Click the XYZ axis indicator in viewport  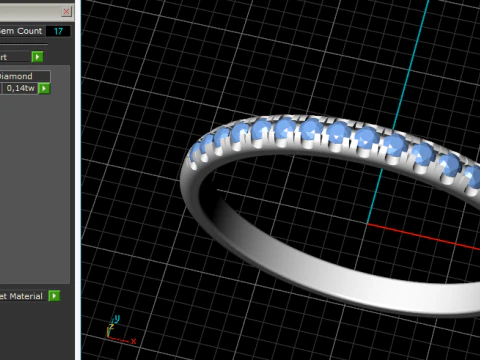coord(121,330)
